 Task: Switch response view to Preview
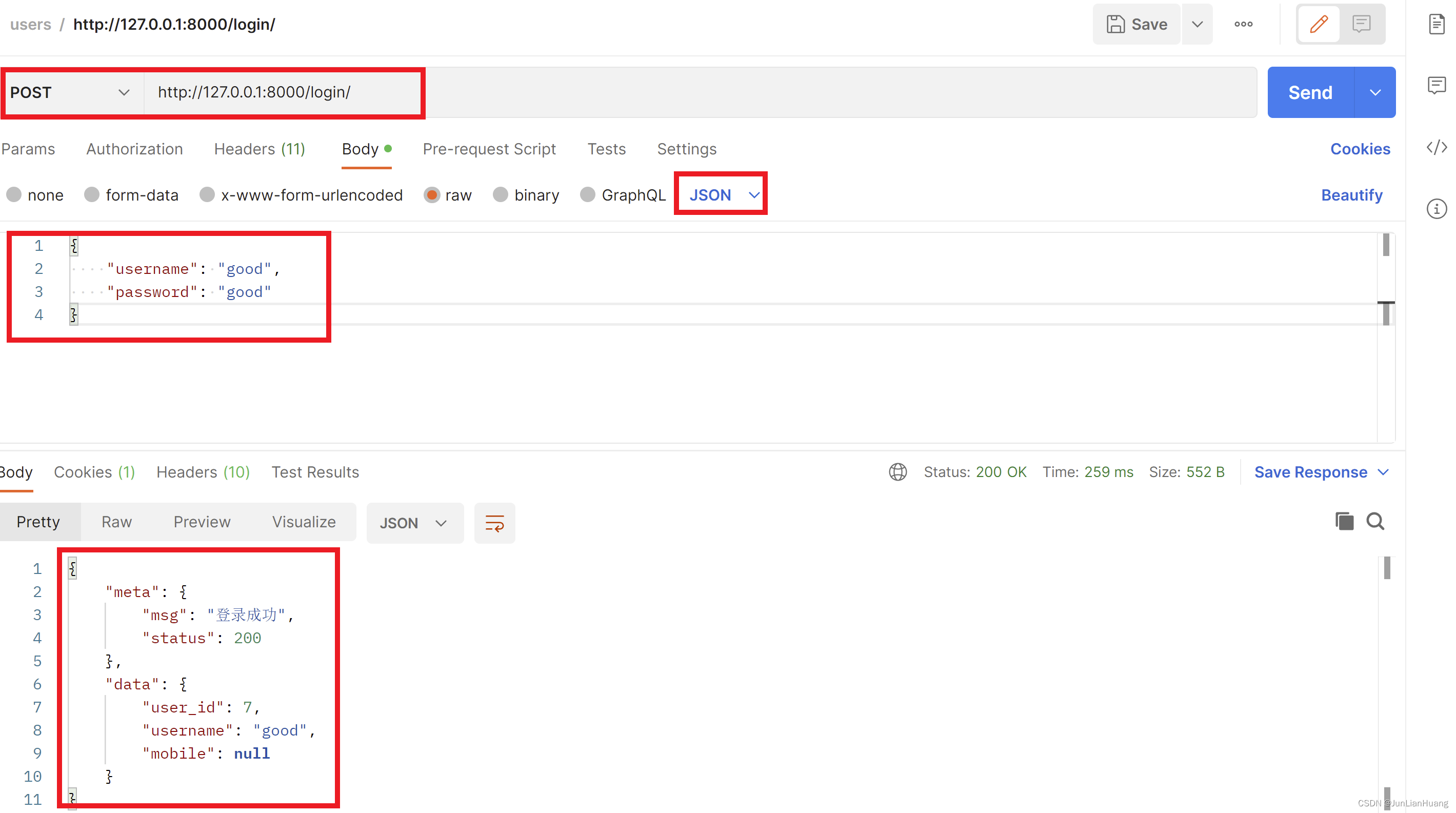point(202,522)
